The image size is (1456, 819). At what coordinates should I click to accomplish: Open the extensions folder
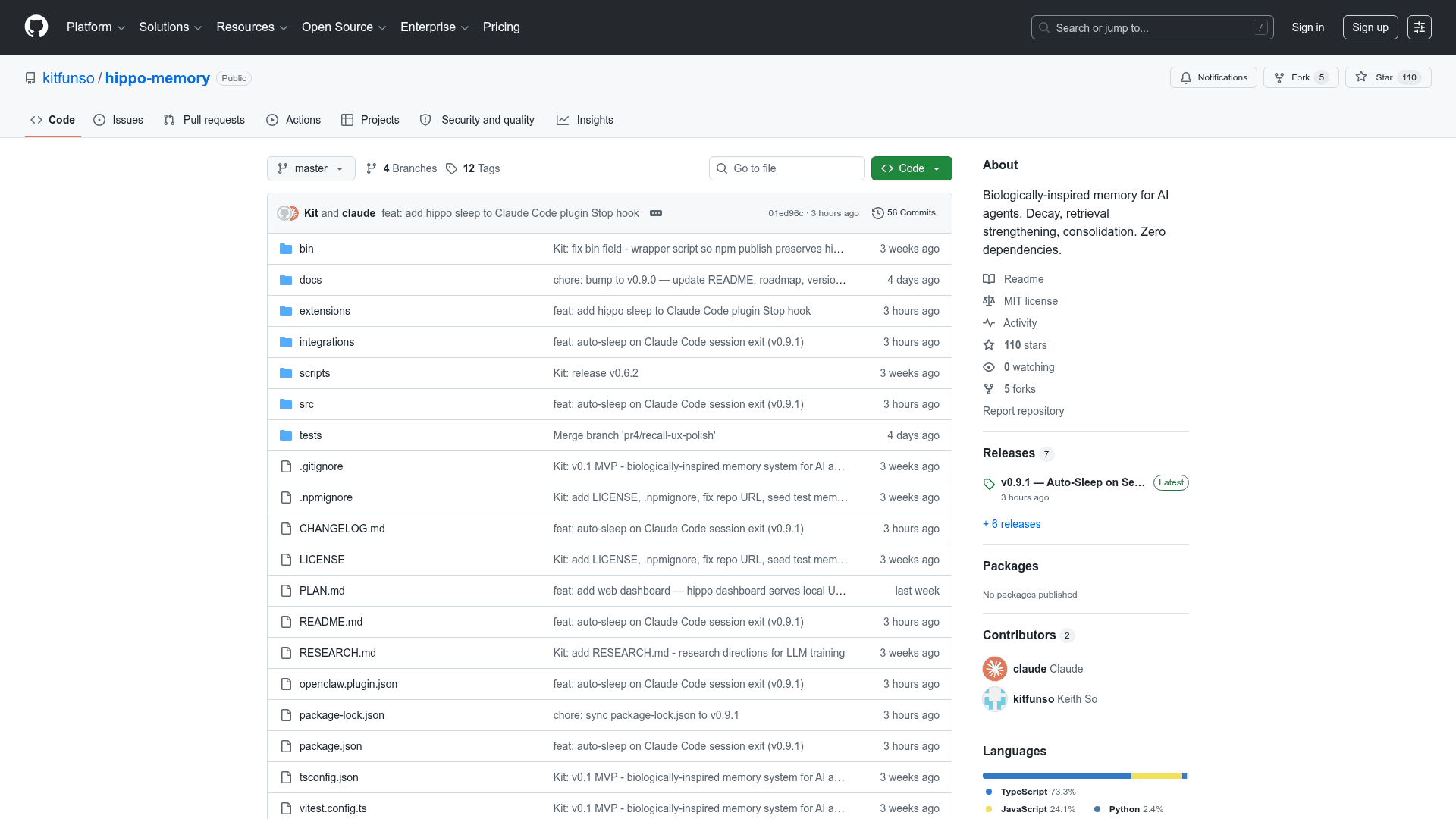click(x=325, y=311)
